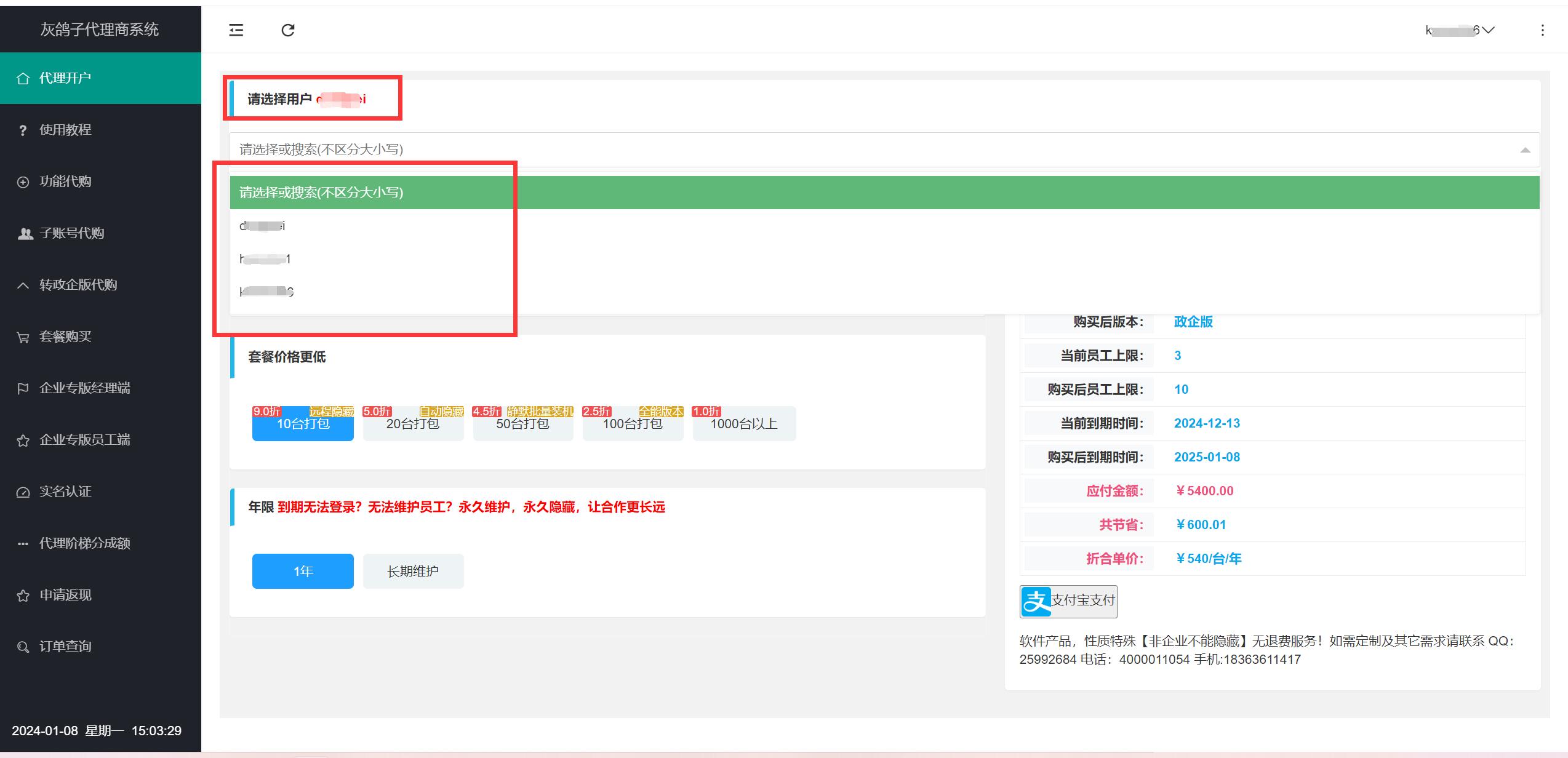Open 套餐购买 via its shopping cart icon
1568x758 pixels.
click(x=23, y=337)
